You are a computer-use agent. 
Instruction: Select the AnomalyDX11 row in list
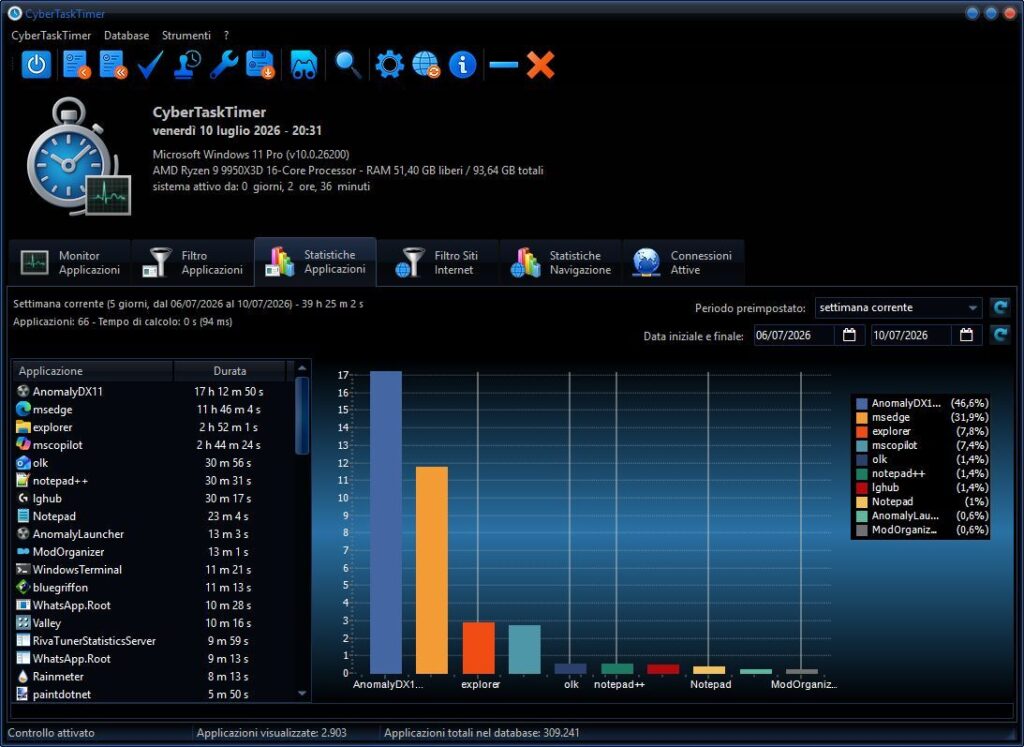point(153,391)
